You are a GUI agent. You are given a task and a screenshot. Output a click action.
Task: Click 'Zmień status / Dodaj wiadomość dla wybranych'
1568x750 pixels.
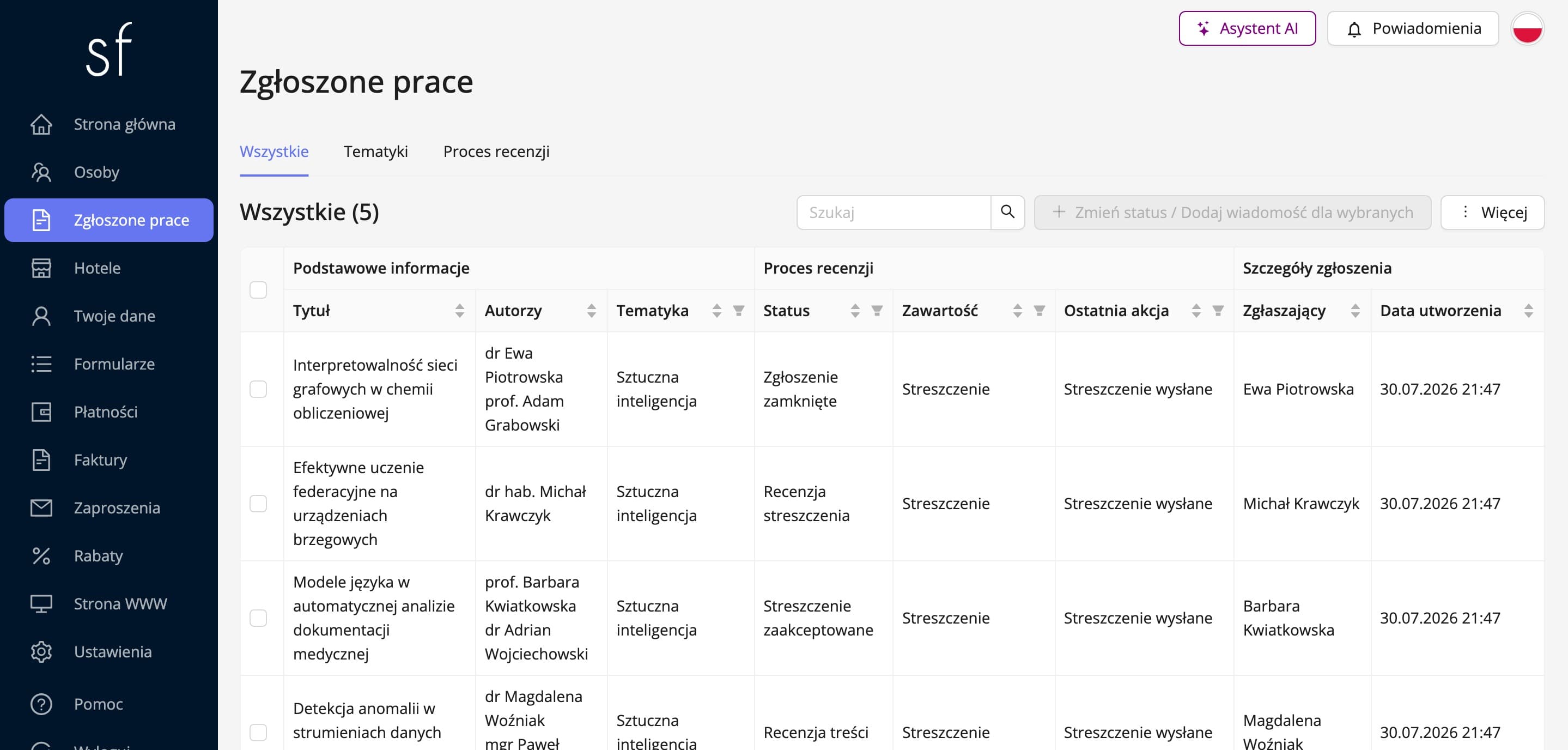(1232, 213)
